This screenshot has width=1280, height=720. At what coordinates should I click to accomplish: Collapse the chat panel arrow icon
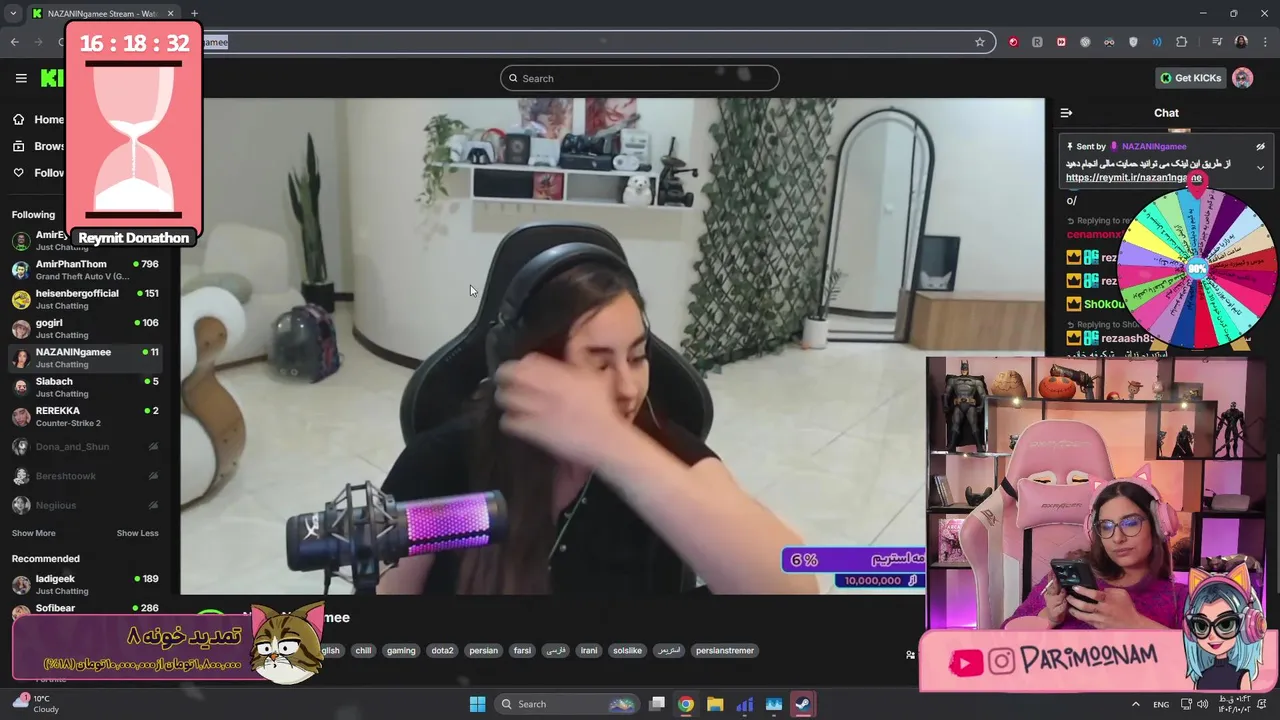tap(1066, 113)
